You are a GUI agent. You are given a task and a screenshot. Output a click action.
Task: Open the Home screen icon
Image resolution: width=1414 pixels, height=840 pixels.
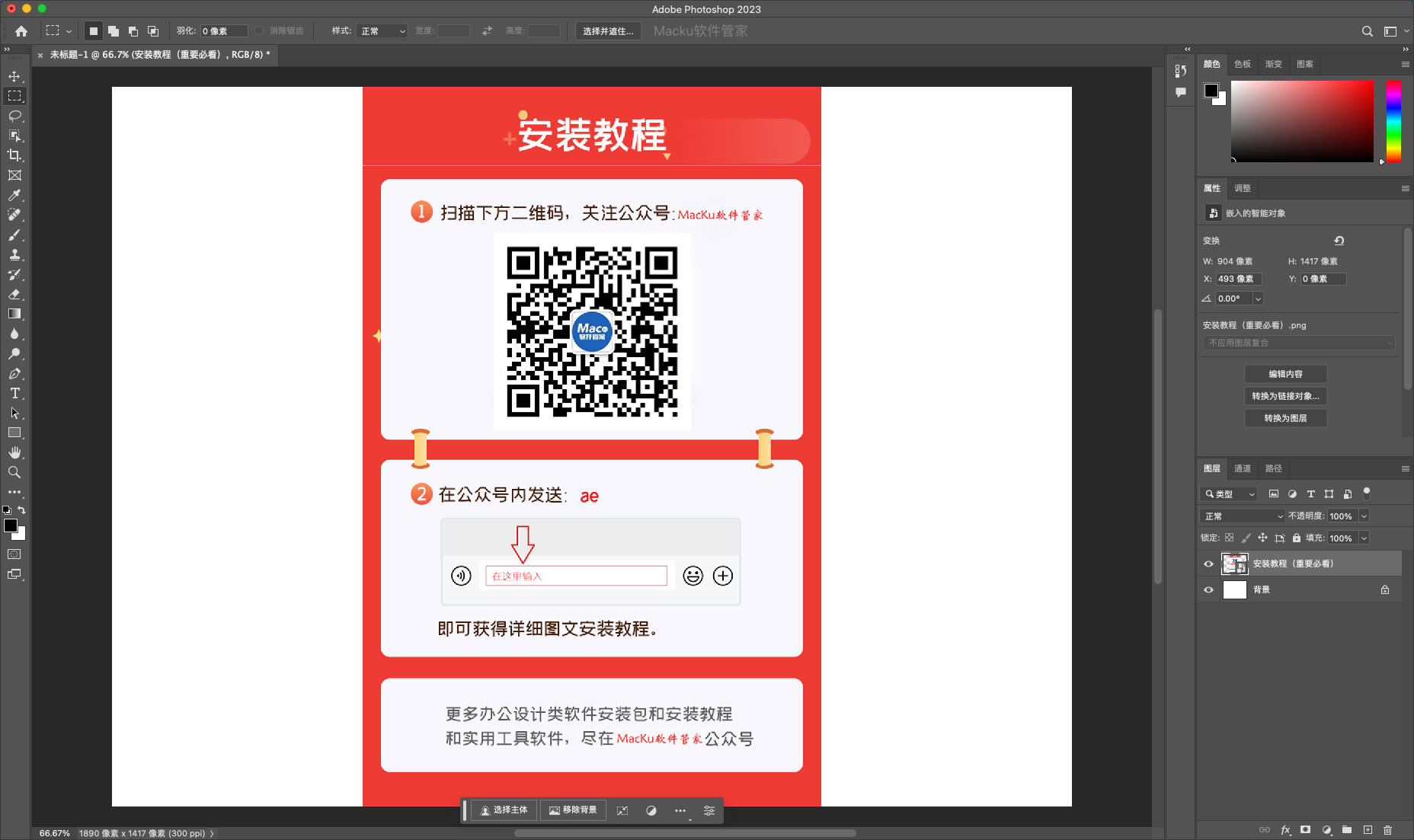(21, 31)
